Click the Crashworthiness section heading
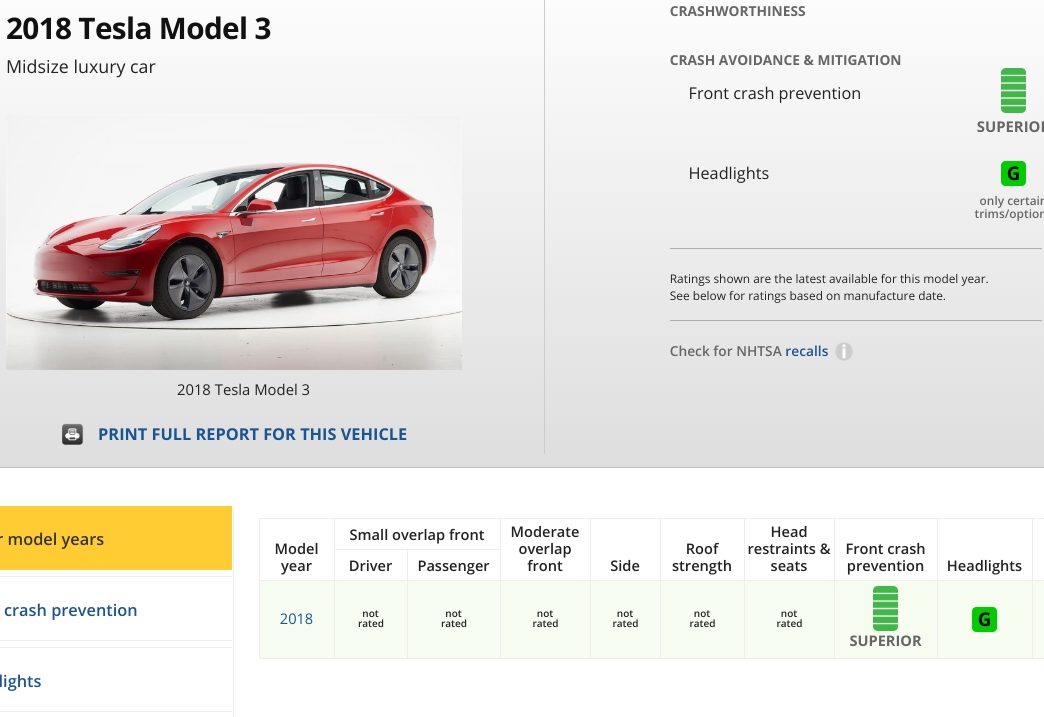 point(737,11)
